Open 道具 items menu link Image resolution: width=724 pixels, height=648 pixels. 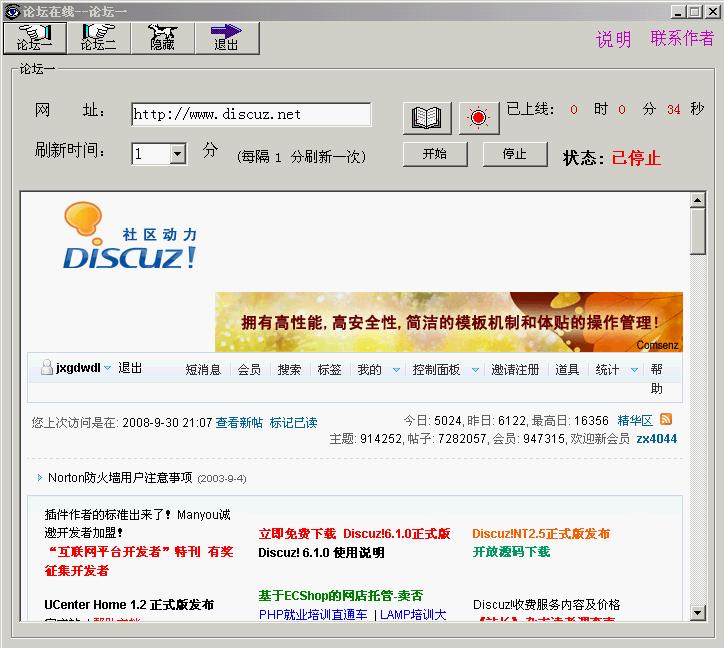pos(567,369)
